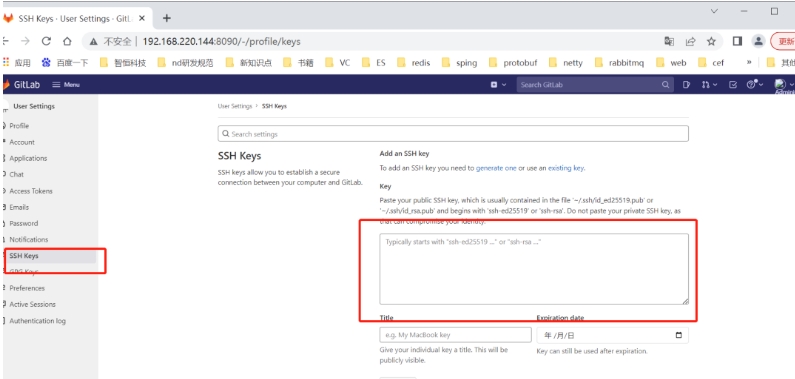This screenshot has height=379, width=795.
Task: Click the search magnifier in Search GitLab
Action: click(665, 85)
